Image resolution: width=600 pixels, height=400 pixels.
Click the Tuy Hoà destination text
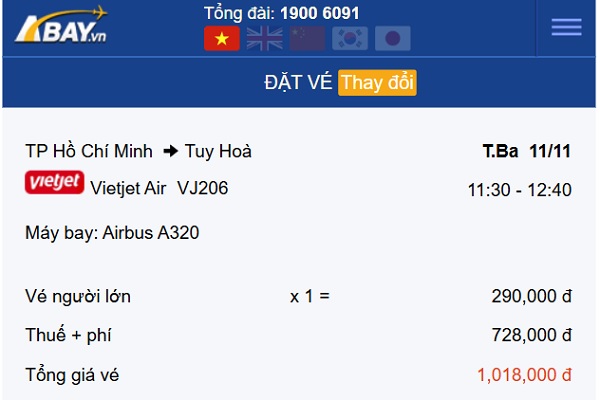pos(218,152)
